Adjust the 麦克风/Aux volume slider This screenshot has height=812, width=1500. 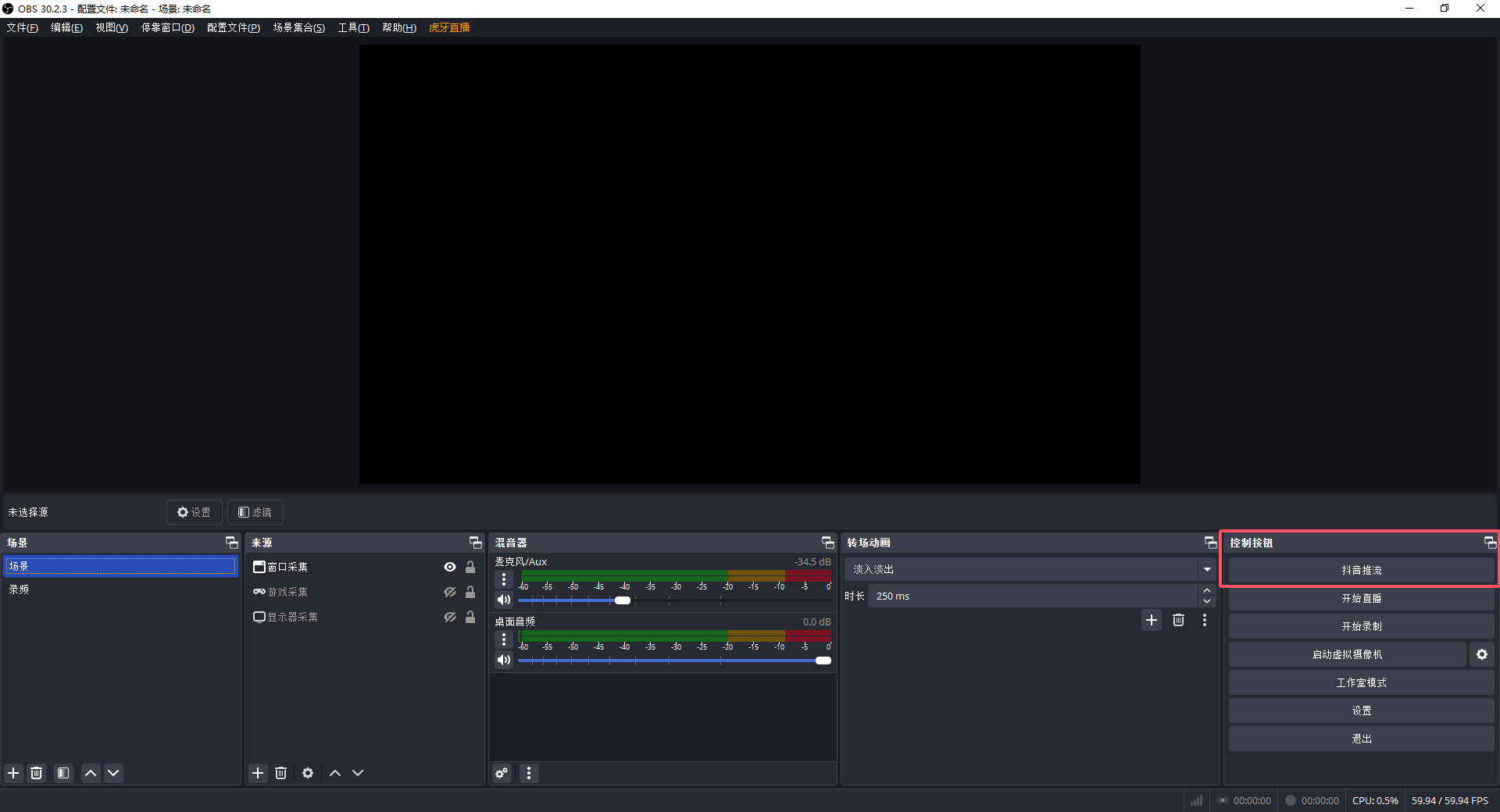pos(622,600)
